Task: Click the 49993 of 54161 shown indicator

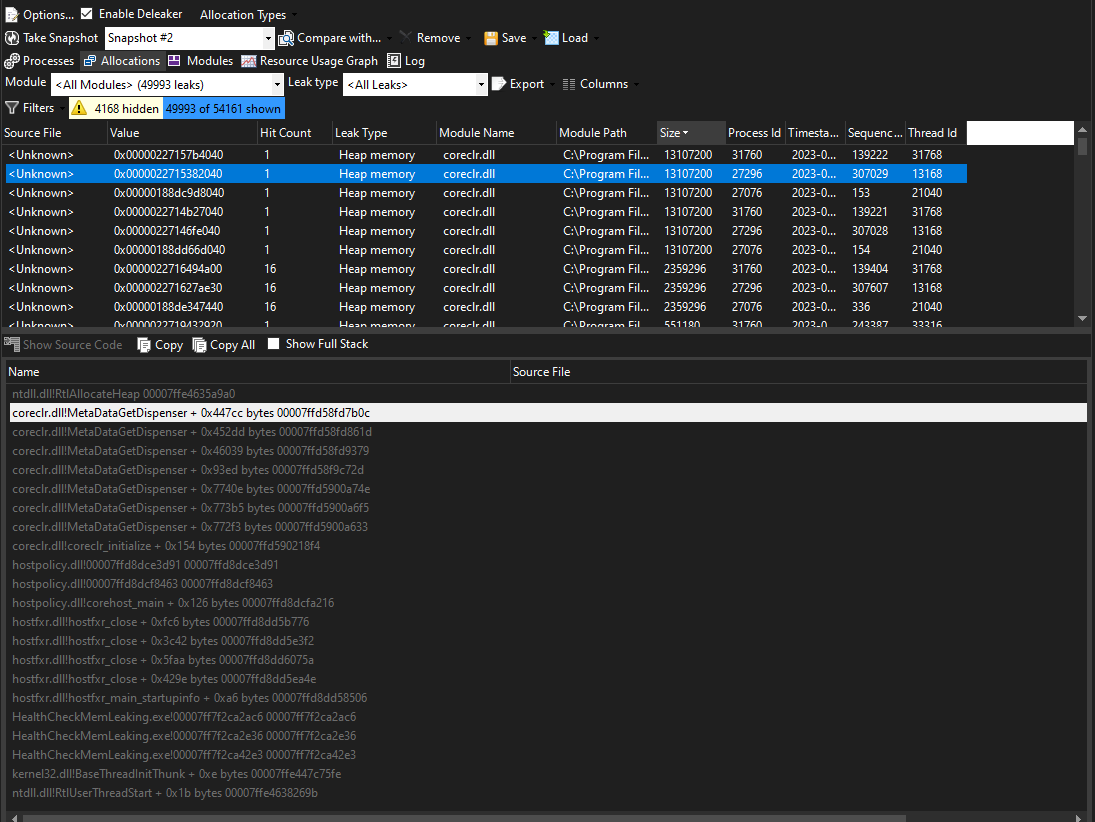Action: coord(223,108)
